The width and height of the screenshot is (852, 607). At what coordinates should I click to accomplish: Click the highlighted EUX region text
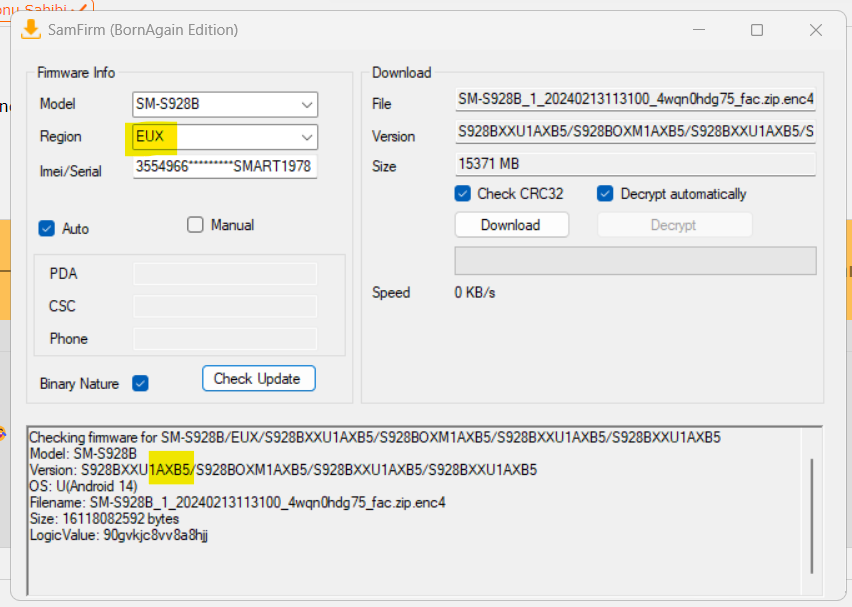point(150,136)
